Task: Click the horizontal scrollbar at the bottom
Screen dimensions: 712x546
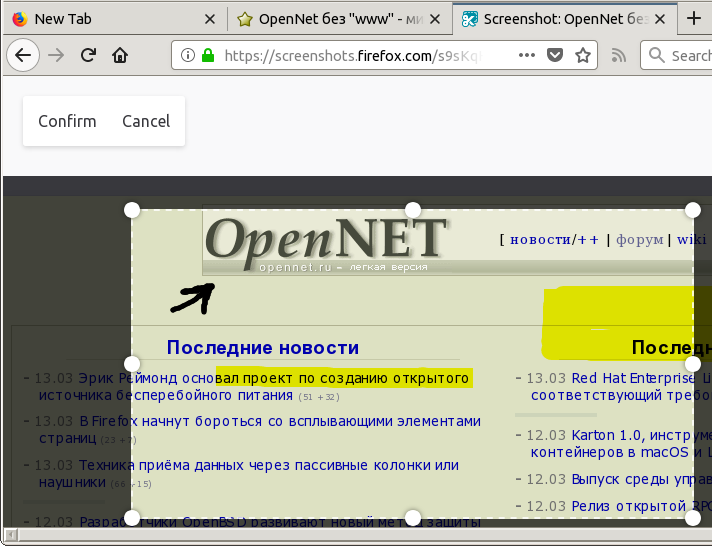Action: 350,538
